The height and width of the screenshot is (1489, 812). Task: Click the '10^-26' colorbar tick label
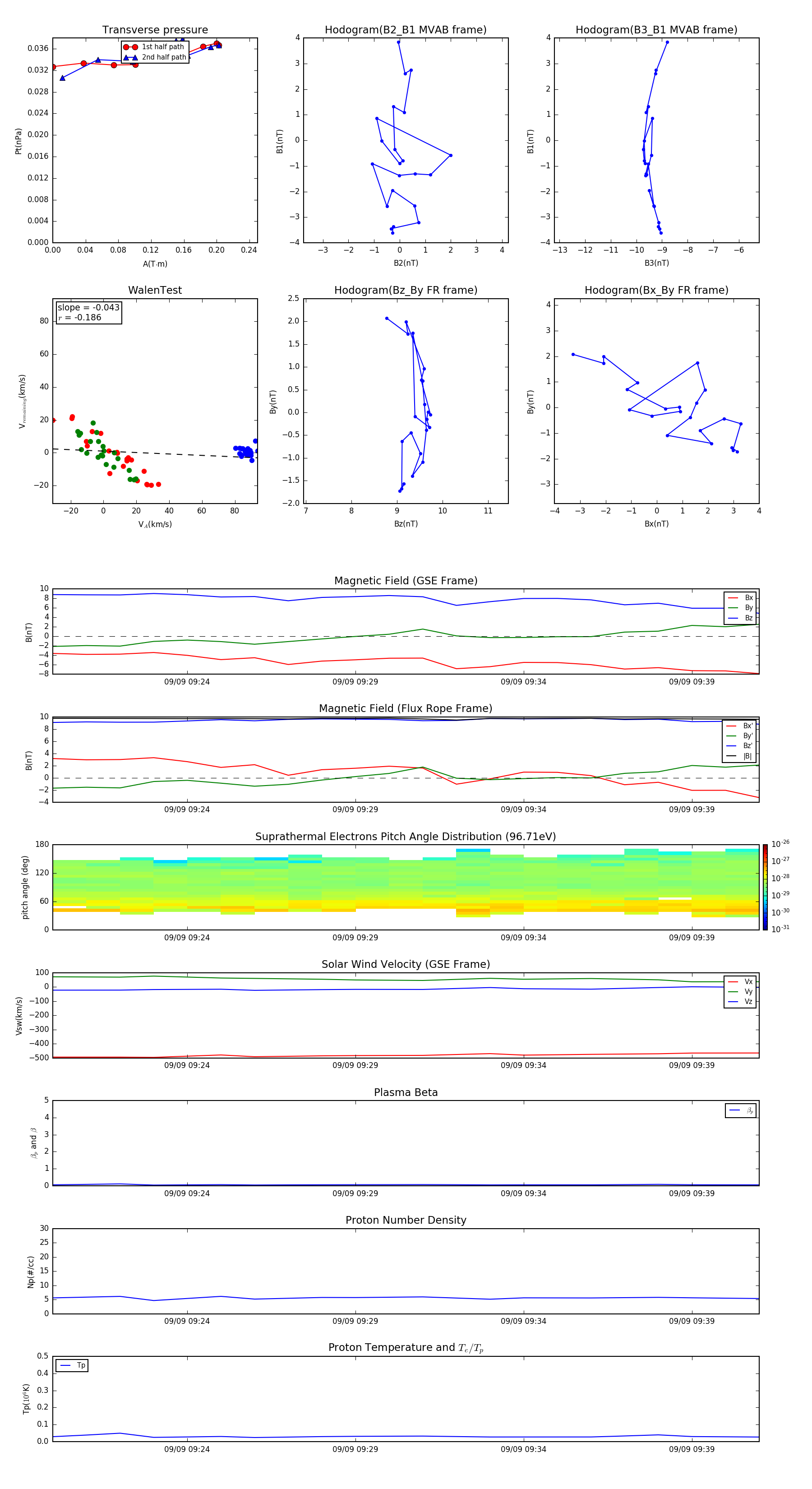click(780, 844)
